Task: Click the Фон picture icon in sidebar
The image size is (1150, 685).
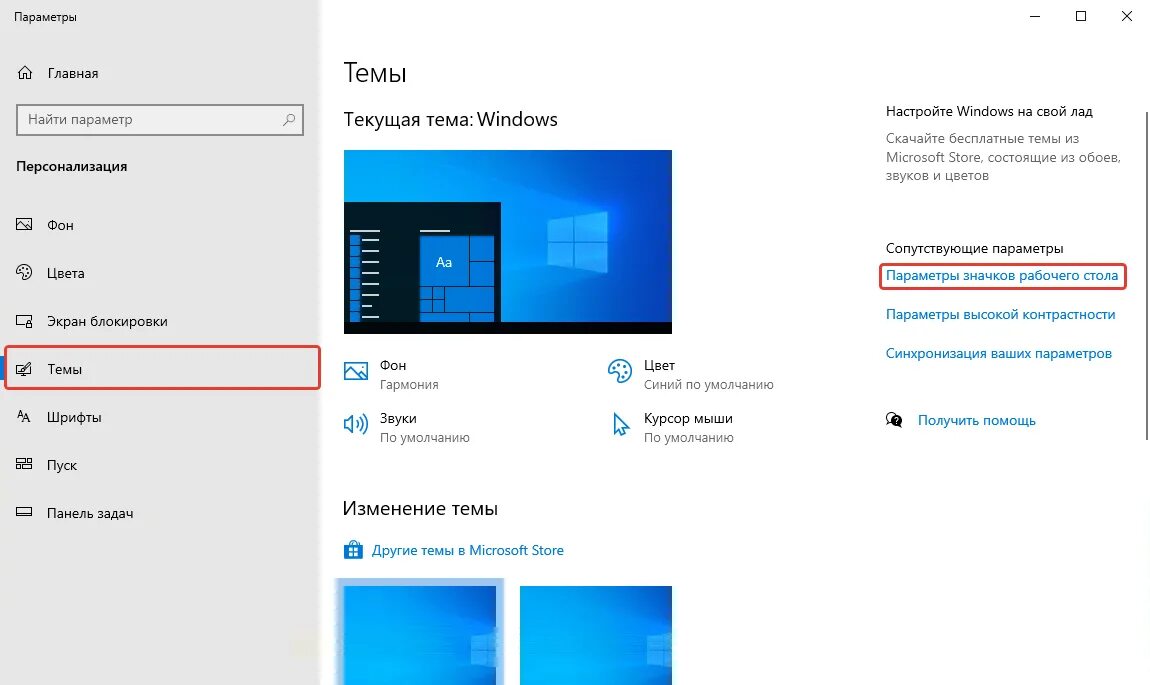Action: pos(24,224)
